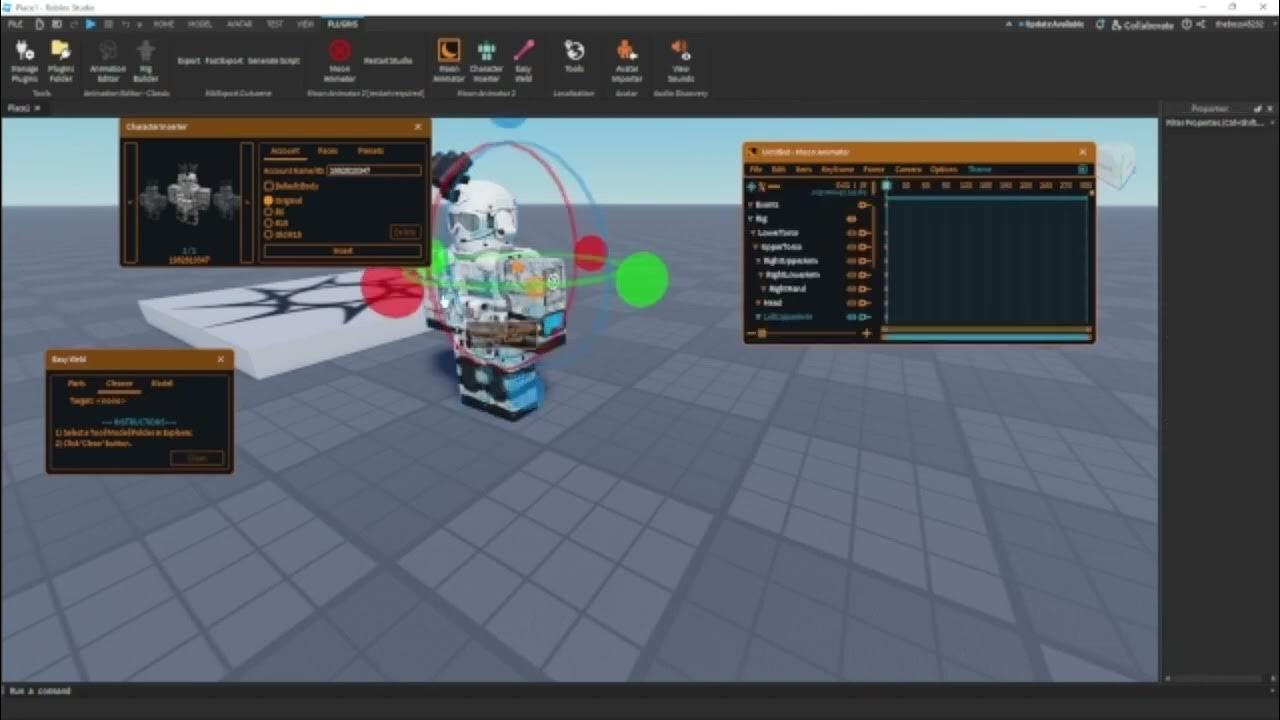This screenshot has width=1280, height=720.
Task: Open View Sounds audio discovery
Action: tap(681, 60)
